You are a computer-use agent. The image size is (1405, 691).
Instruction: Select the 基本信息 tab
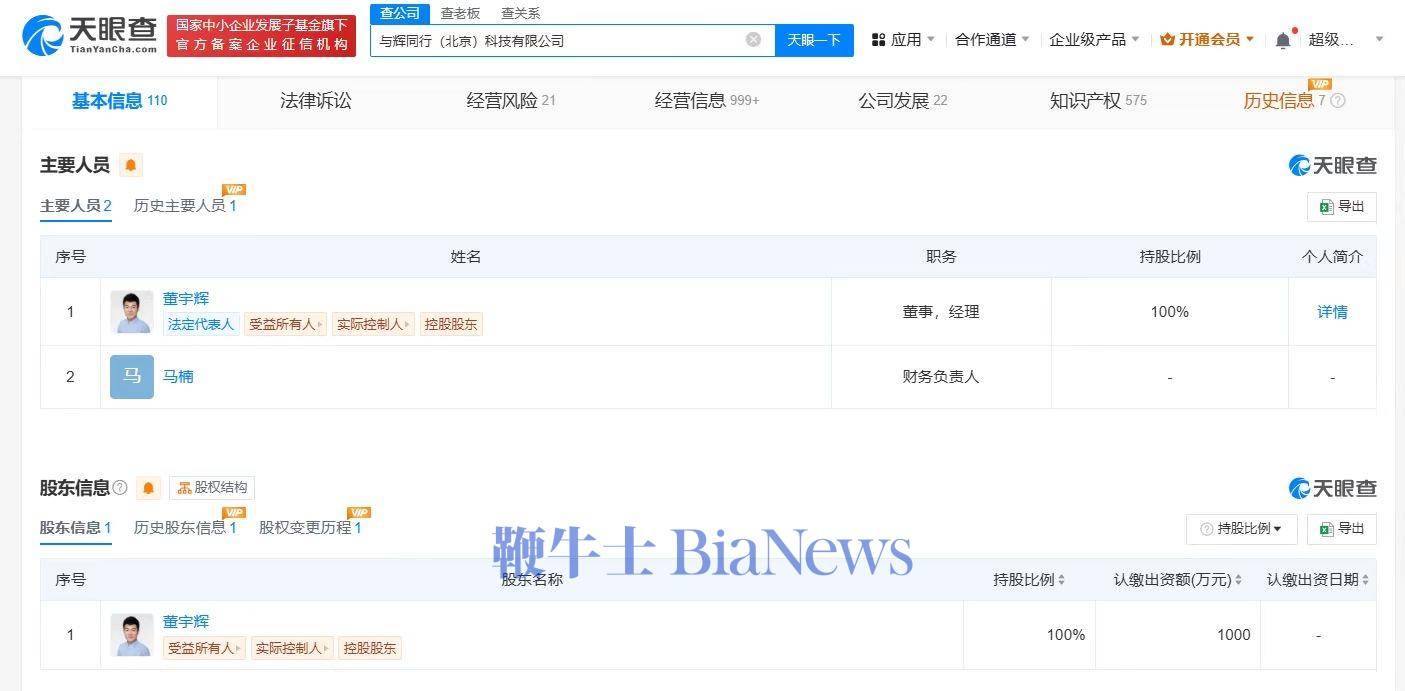[x=119, y=101]
